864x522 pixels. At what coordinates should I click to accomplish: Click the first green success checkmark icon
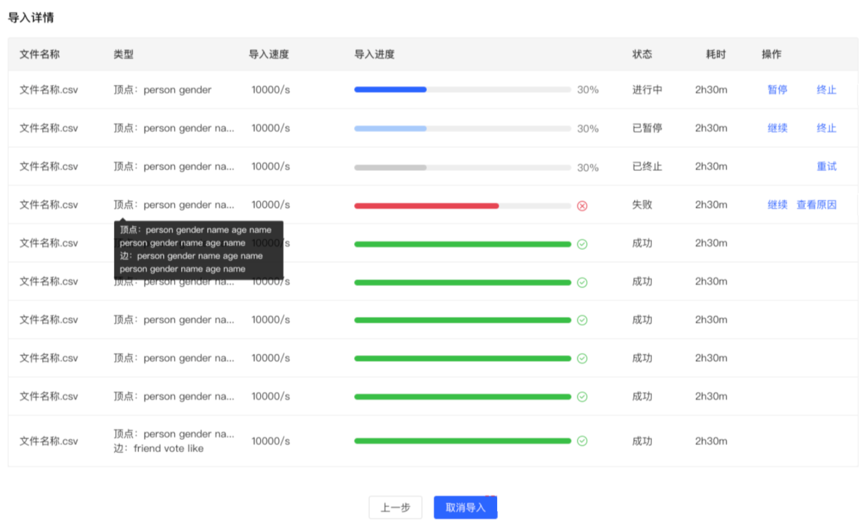click(582, 244)
